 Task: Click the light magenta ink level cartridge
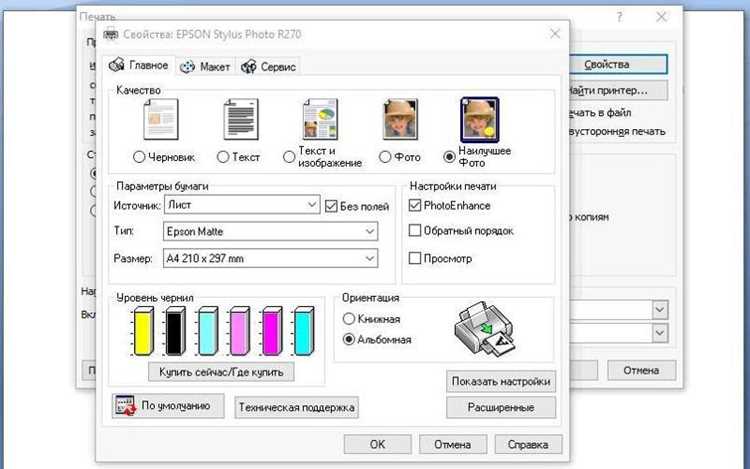[x=239, y=331]
